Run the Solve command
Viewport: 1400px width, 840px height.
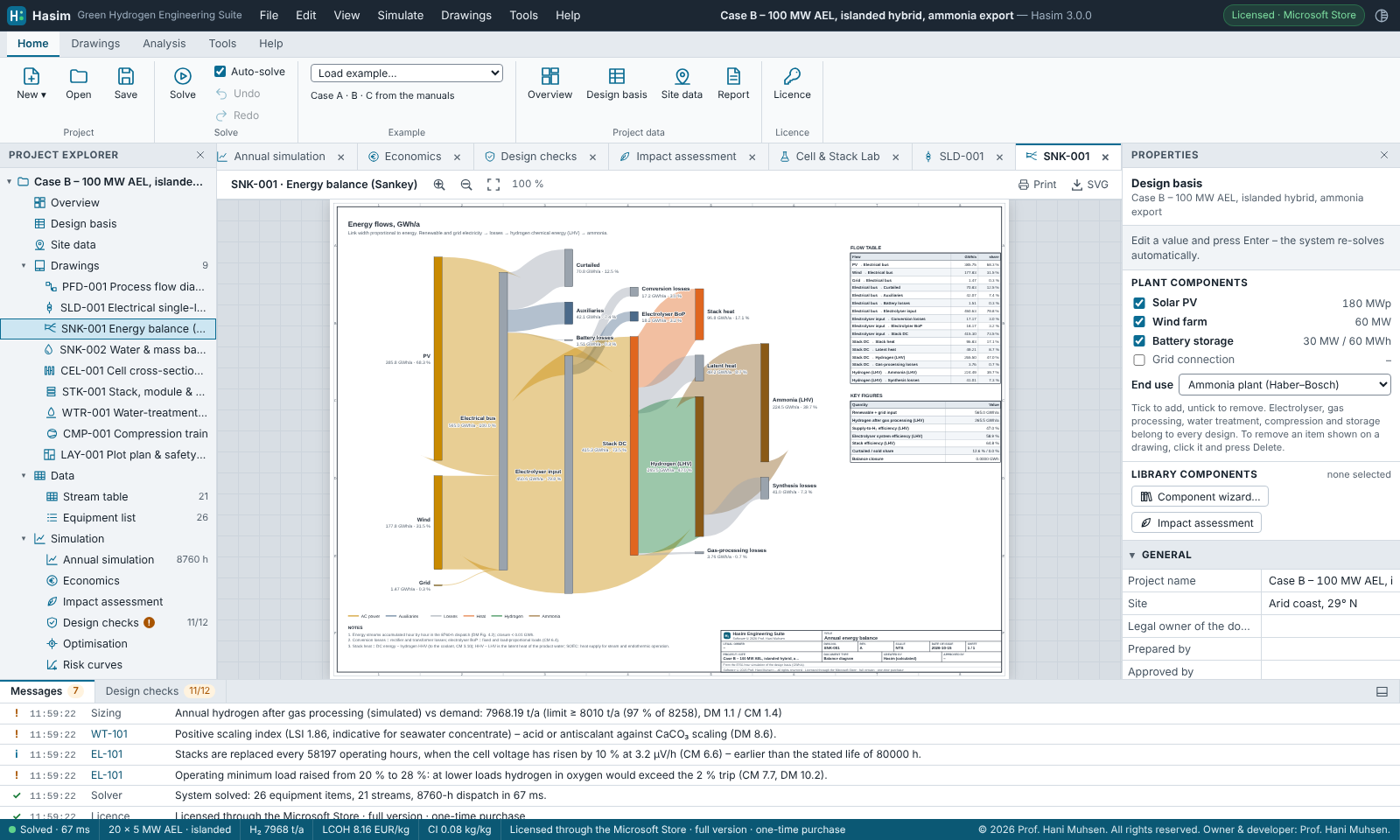183,84
